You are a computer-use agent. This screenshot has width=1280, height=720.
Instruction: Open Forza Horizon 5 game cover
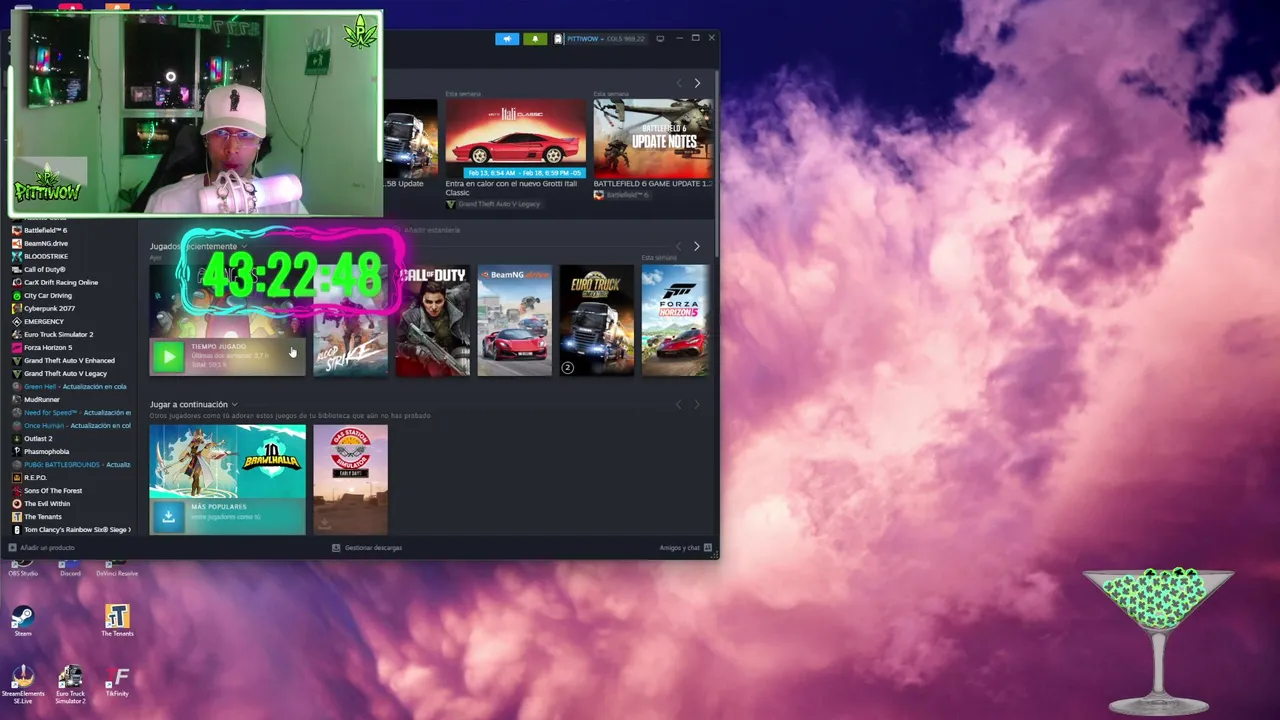676,320
